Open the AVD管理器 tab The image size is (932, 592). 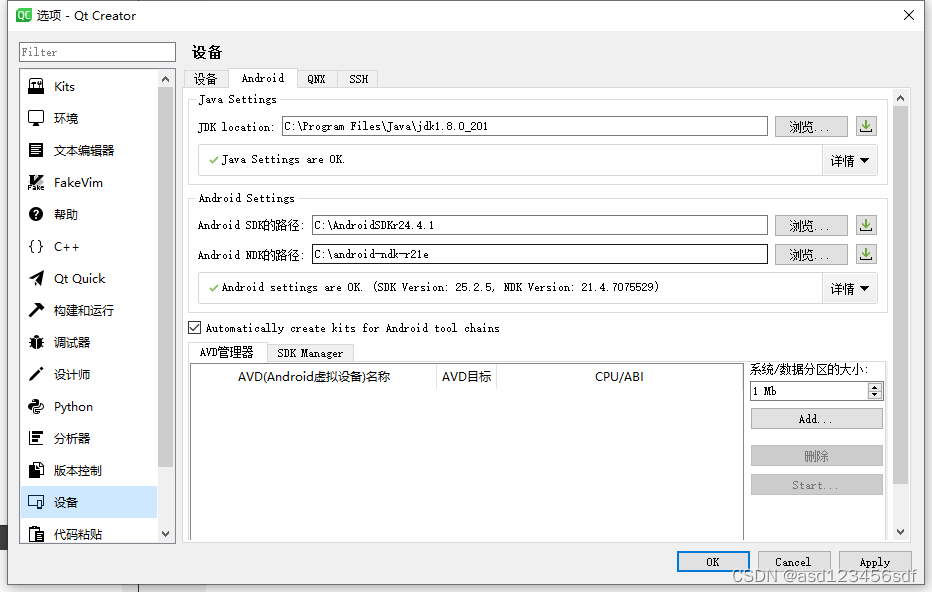(x=227, y=352)
